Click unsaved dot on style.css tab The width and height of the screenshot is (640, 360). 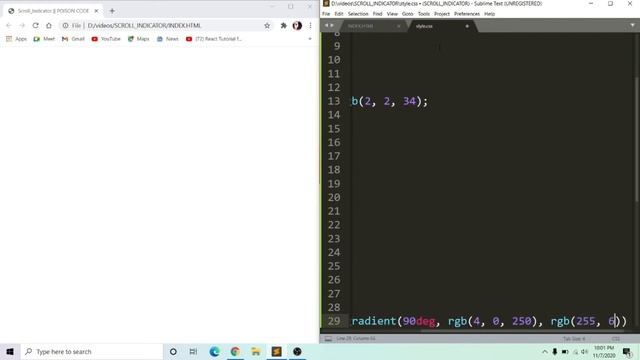pyautogui.click(x=467, y=26)
